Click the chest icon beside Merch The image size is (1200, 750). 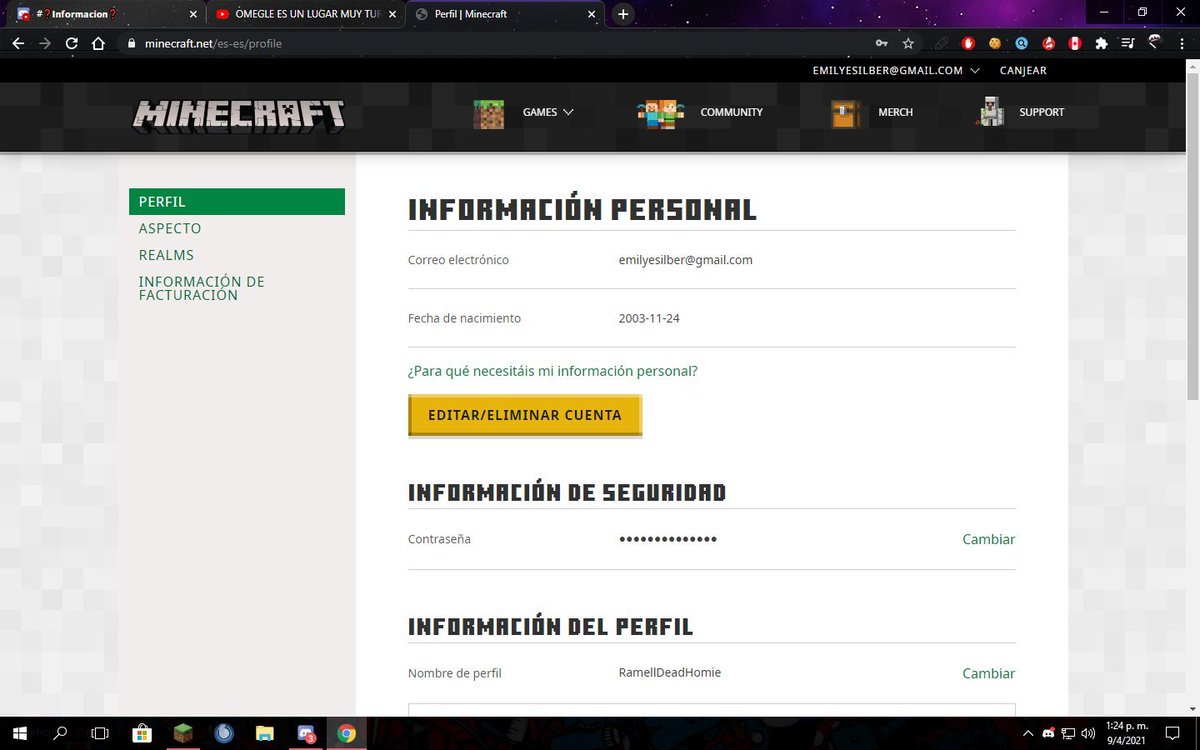tap(845, 113)
